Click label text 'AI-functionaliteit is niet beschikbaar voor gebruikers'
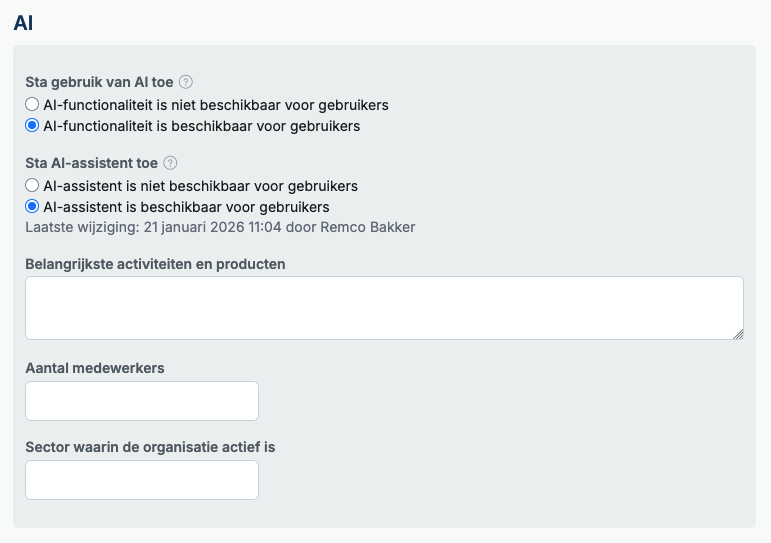The image size is (771, 543). tap(216, 105)
